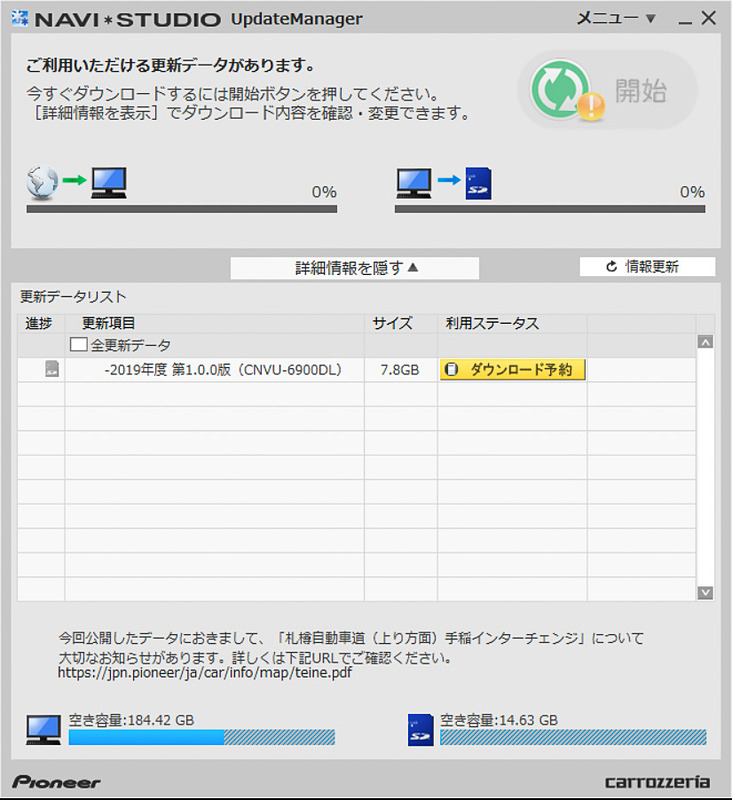Screen dimensions: 732x800
Task: Click the 更新項目 column header
Action: pyautogui.click(x=214, y=323)
